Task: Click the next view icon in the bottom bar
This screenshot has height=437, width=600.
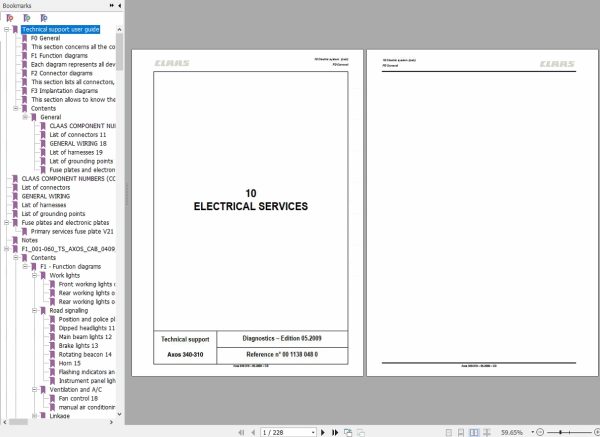Action: (x=360, y=432)
